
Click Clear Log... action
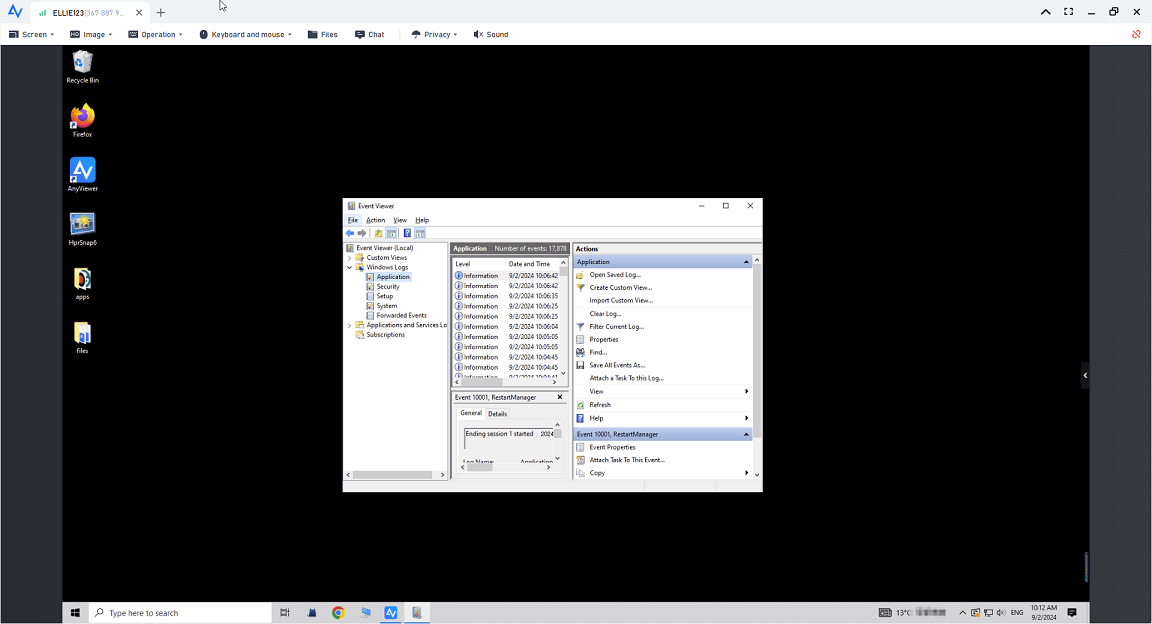tap(605, 314)
